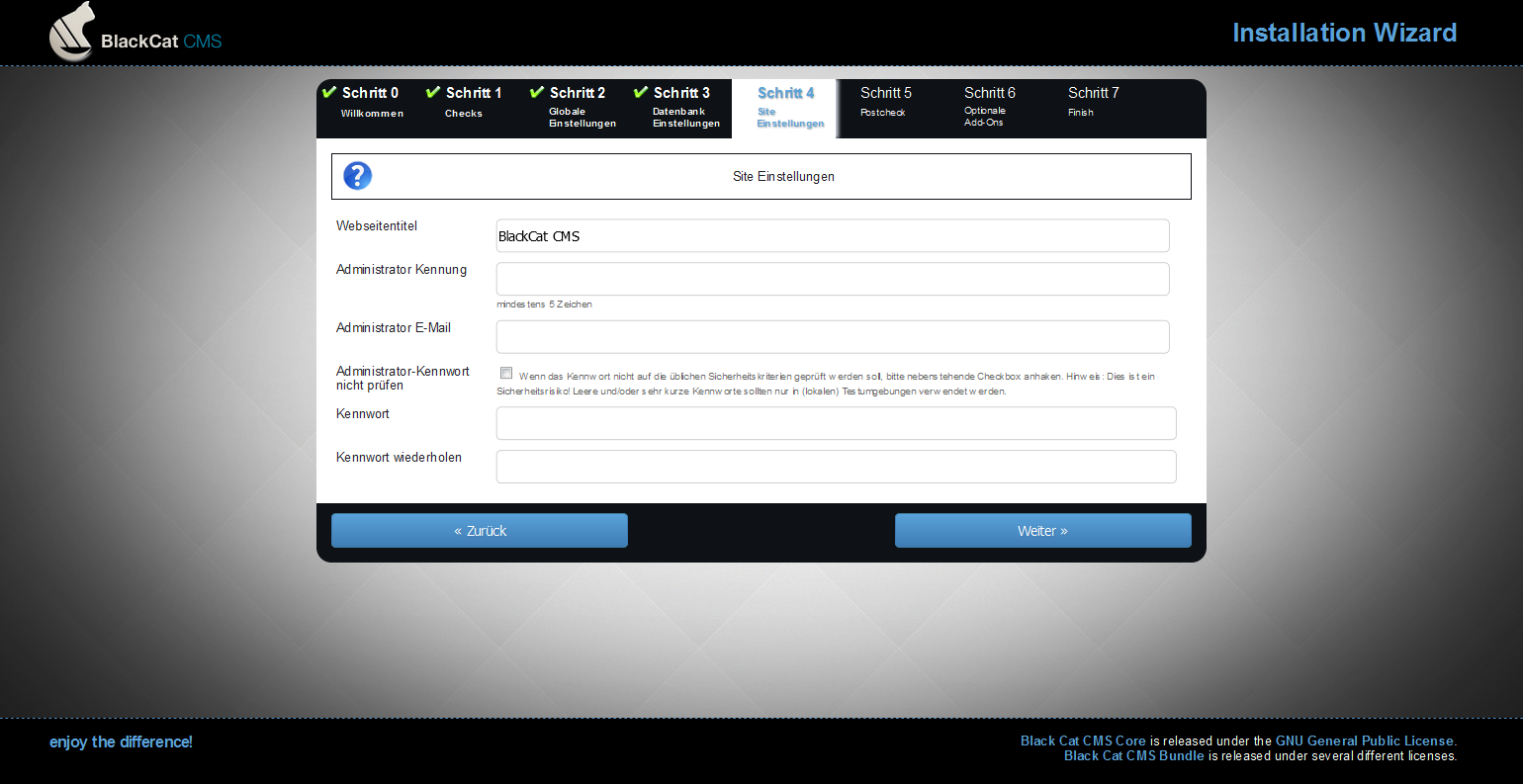Open the GNU General Public License link
Viewport: 1523px width, 784px height.
[x=1365, y=740]
